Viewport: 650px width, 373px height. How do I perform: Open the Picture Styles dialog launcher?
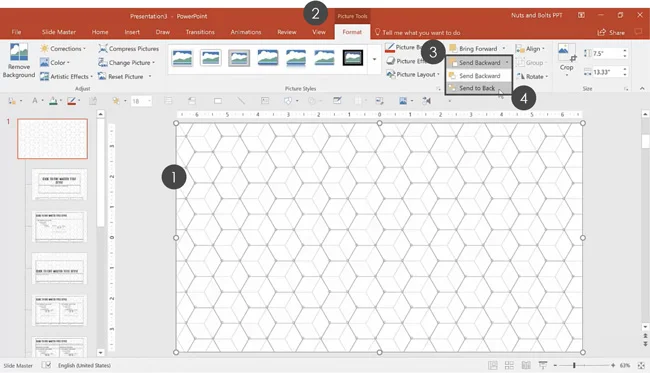(x=439, y=89)
